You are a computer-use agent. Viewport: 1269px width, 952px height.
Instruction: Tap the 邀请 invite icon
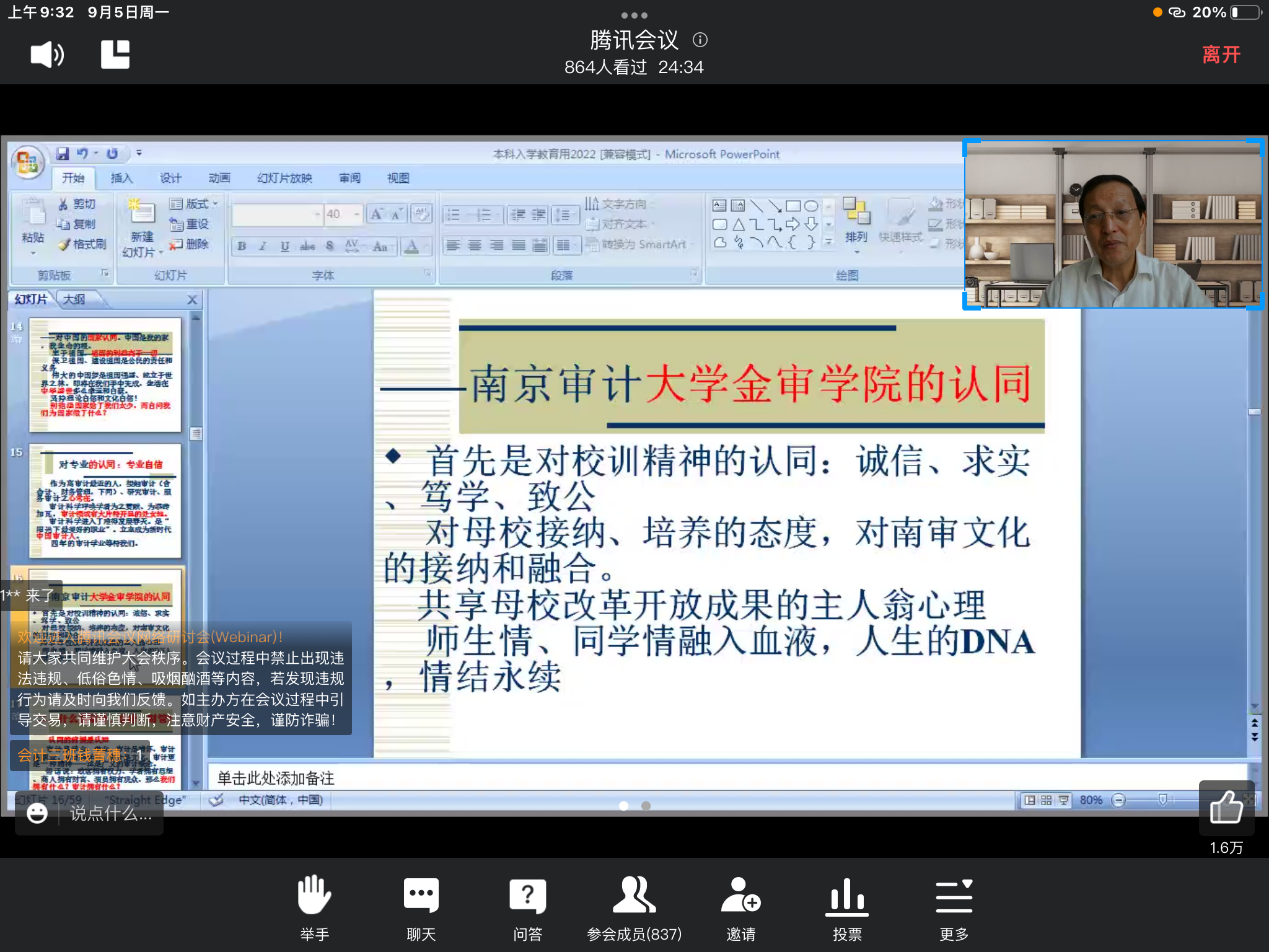tap(741, 906)
